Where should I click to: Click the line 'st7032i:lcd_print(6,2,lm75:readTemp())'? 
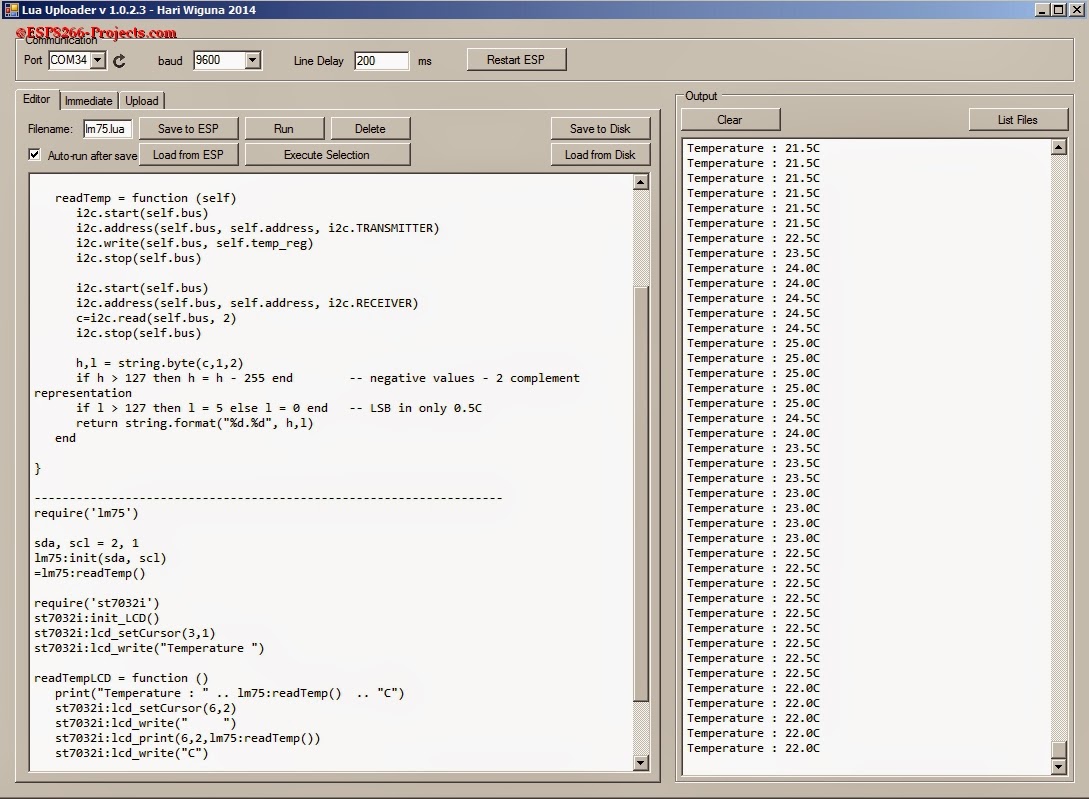[x=188, y=738]
